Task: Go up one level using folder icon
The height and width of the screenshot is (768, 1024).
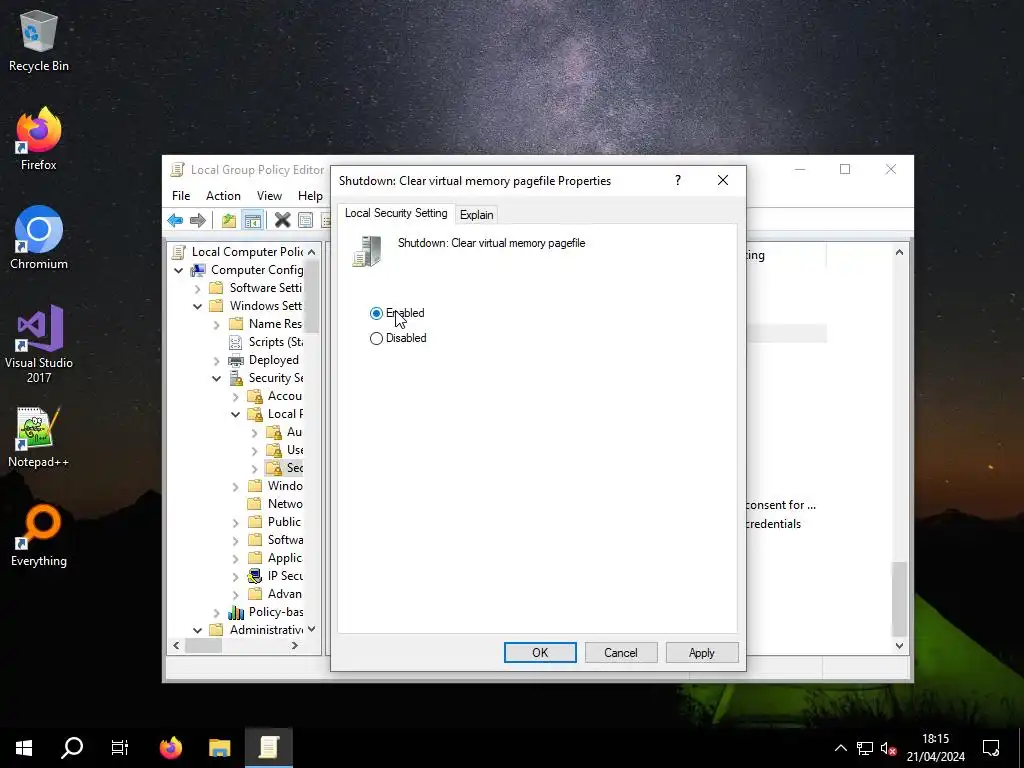Action: tap(229, 220)
